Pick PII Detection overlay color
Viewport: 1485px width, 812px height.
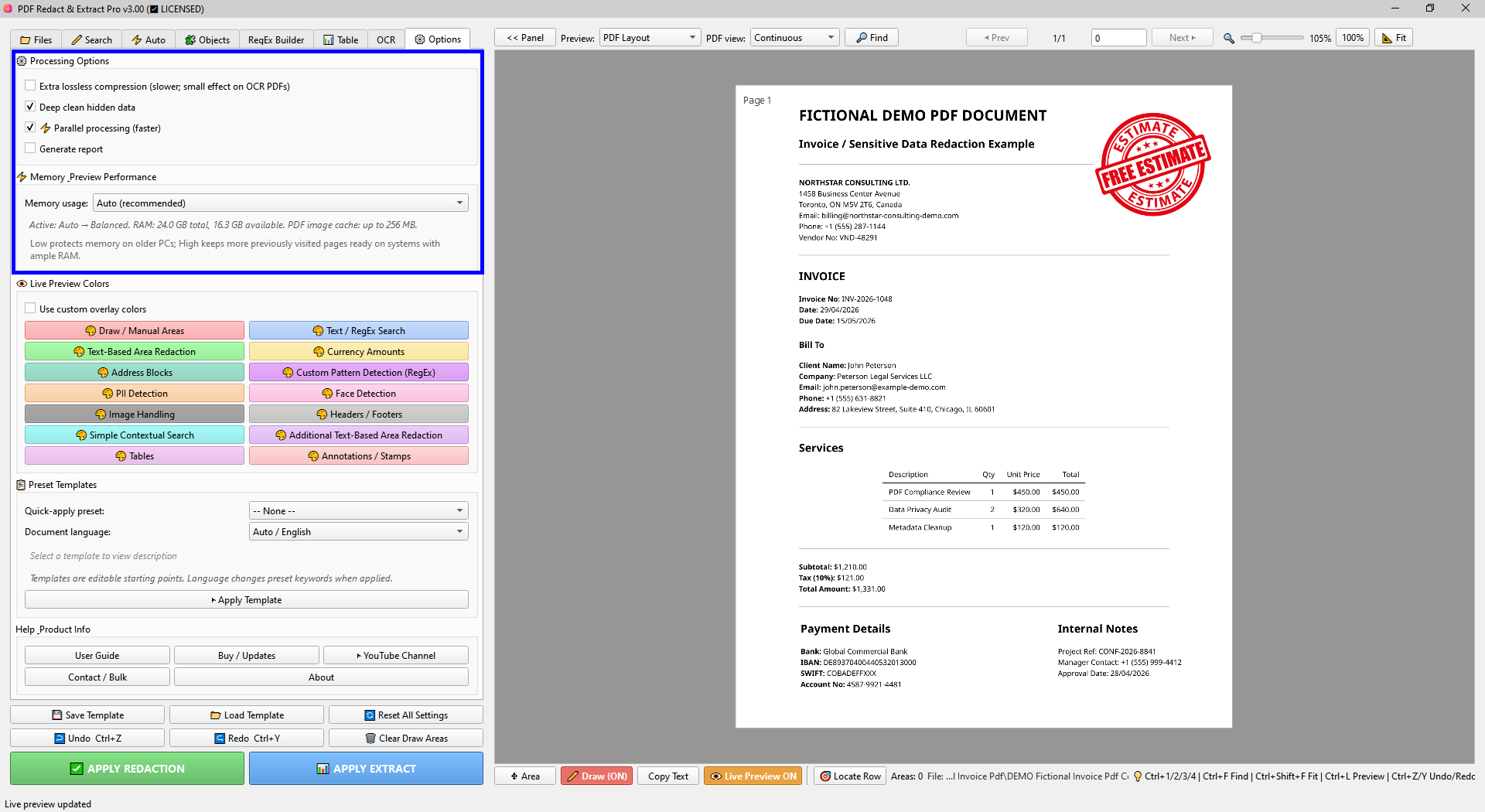click(135, 393)
